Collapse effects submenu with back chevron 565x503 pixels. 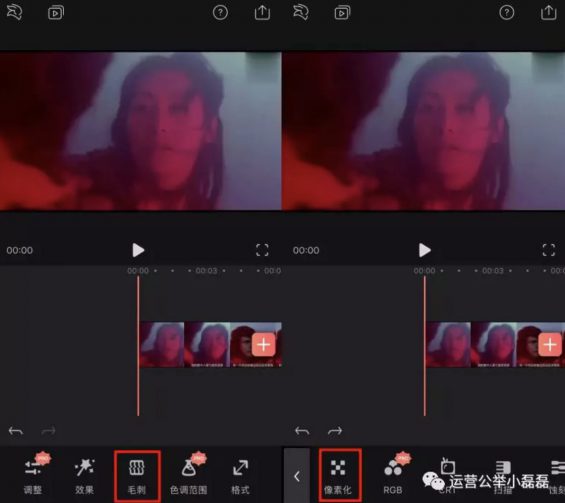pos(297,476)
